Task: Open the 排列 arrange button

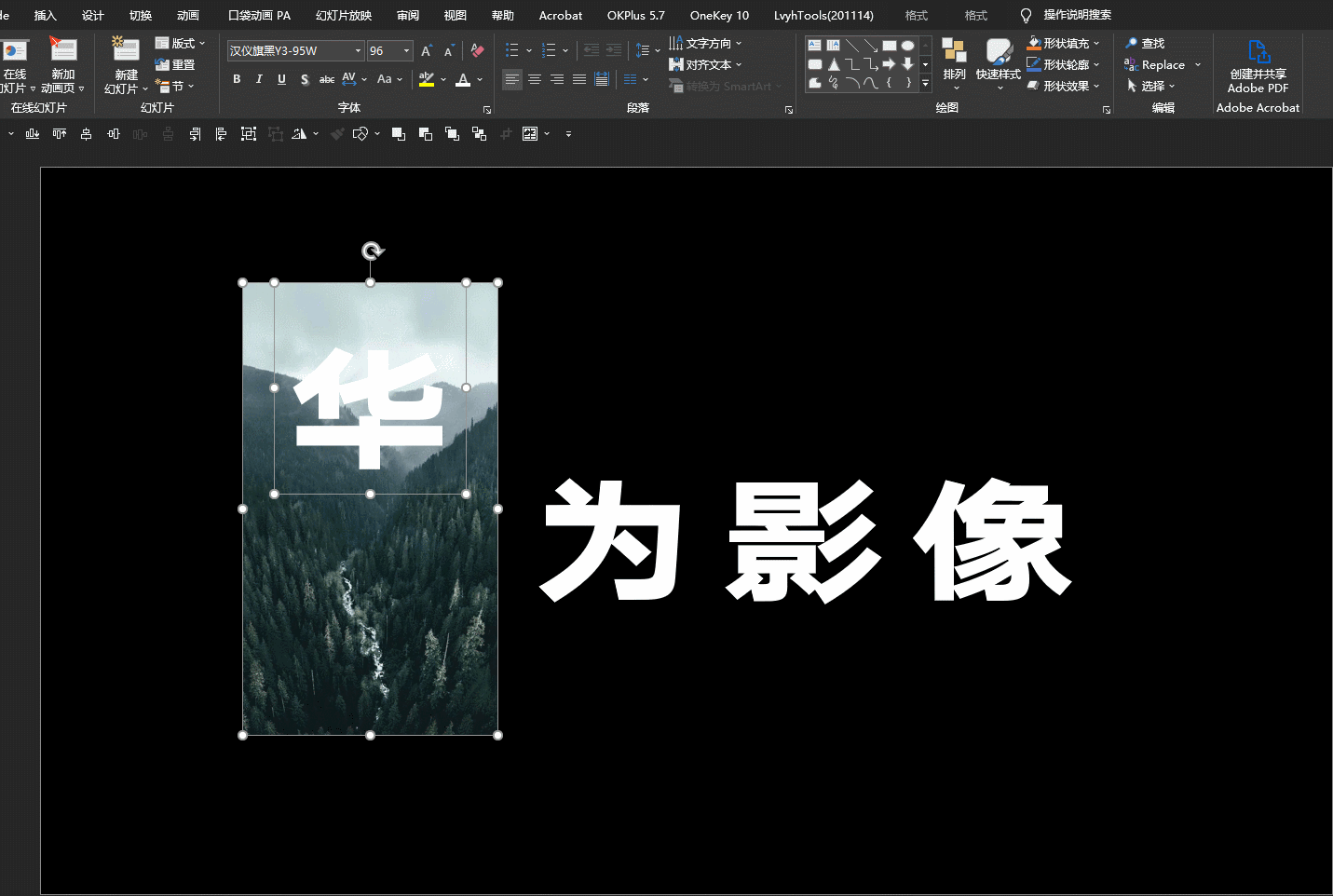Action: (954, 63)
